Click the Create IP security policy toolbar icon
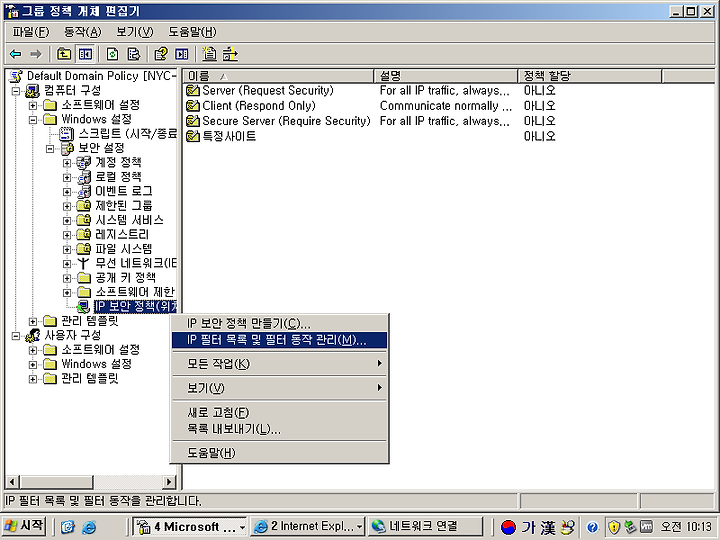720x540 pixels. [x=209, y=54]
